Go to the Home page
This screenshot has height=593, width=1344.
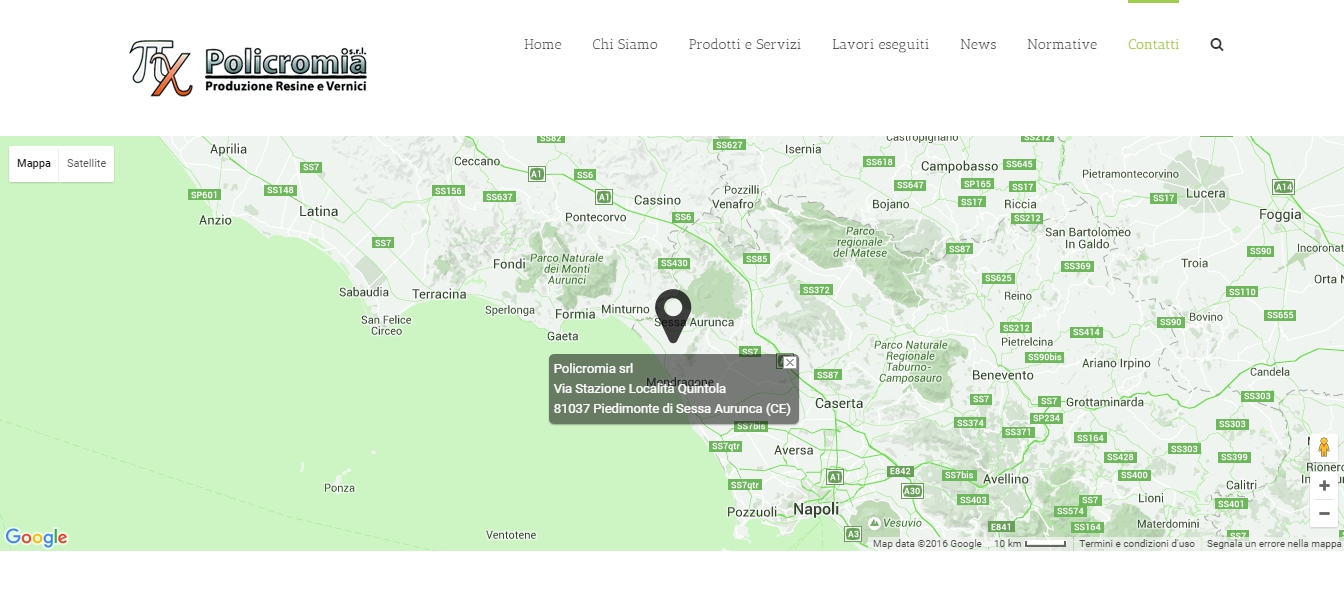(x=542, y=44)
